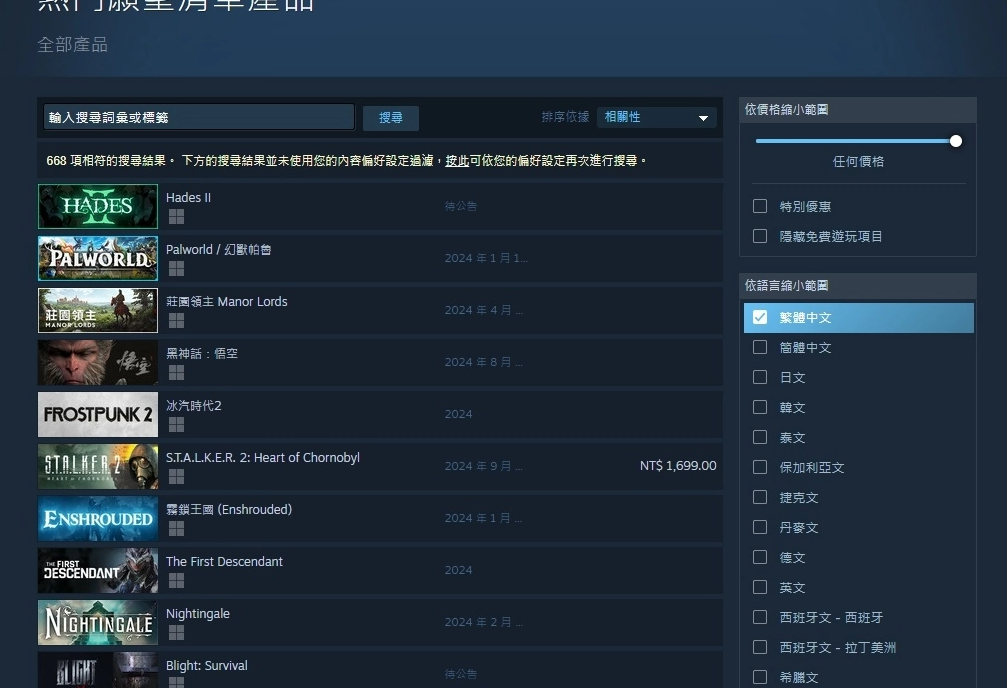The width and height of the screenshot is (1007, 688).
Task: Check the 西班牙文 - 西班牙 filter
Action: pyautogui.click(x=760, y=617)
